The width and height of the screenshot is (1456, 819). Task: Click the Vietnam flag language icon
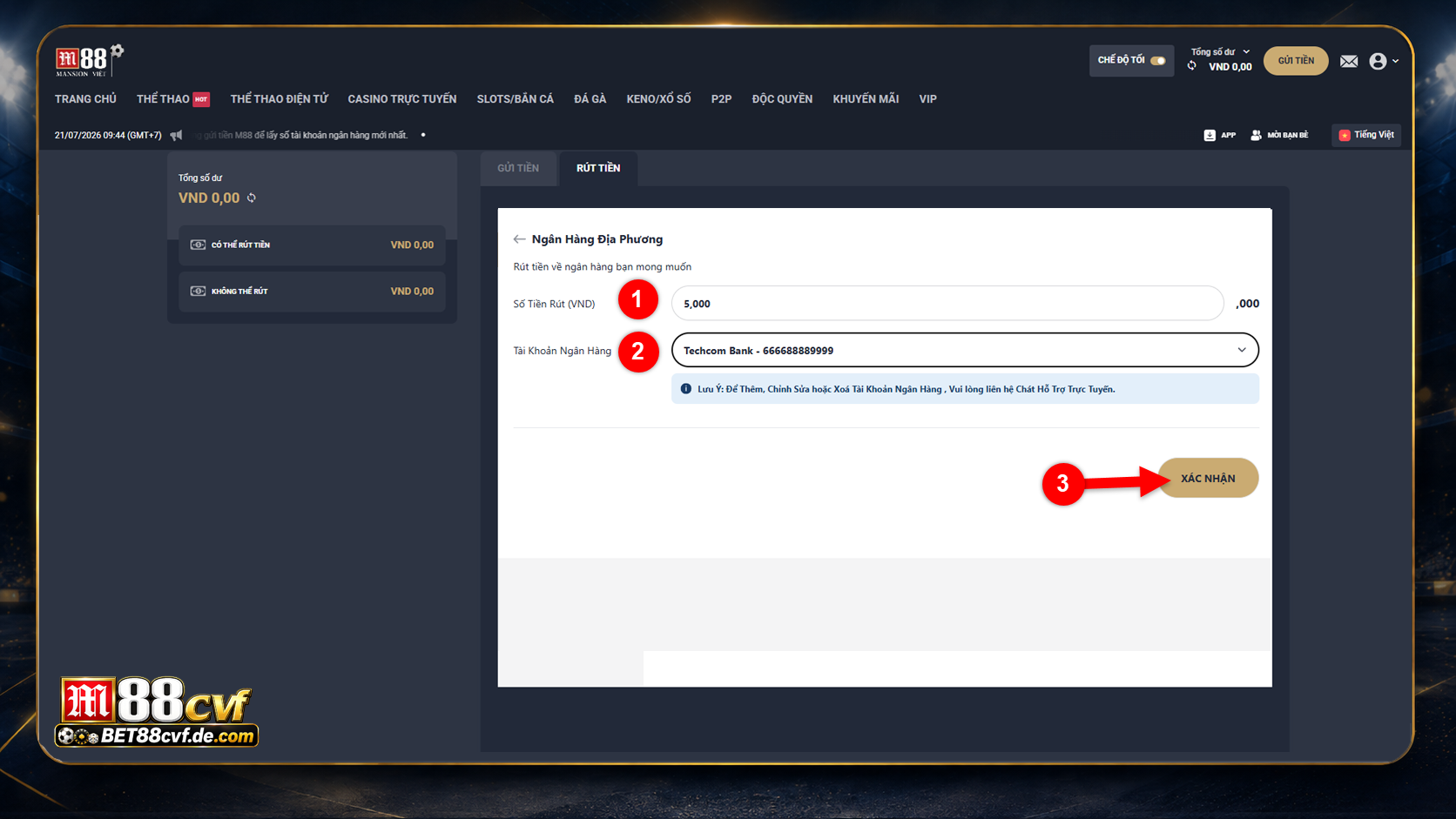[x=1345, y=135]
